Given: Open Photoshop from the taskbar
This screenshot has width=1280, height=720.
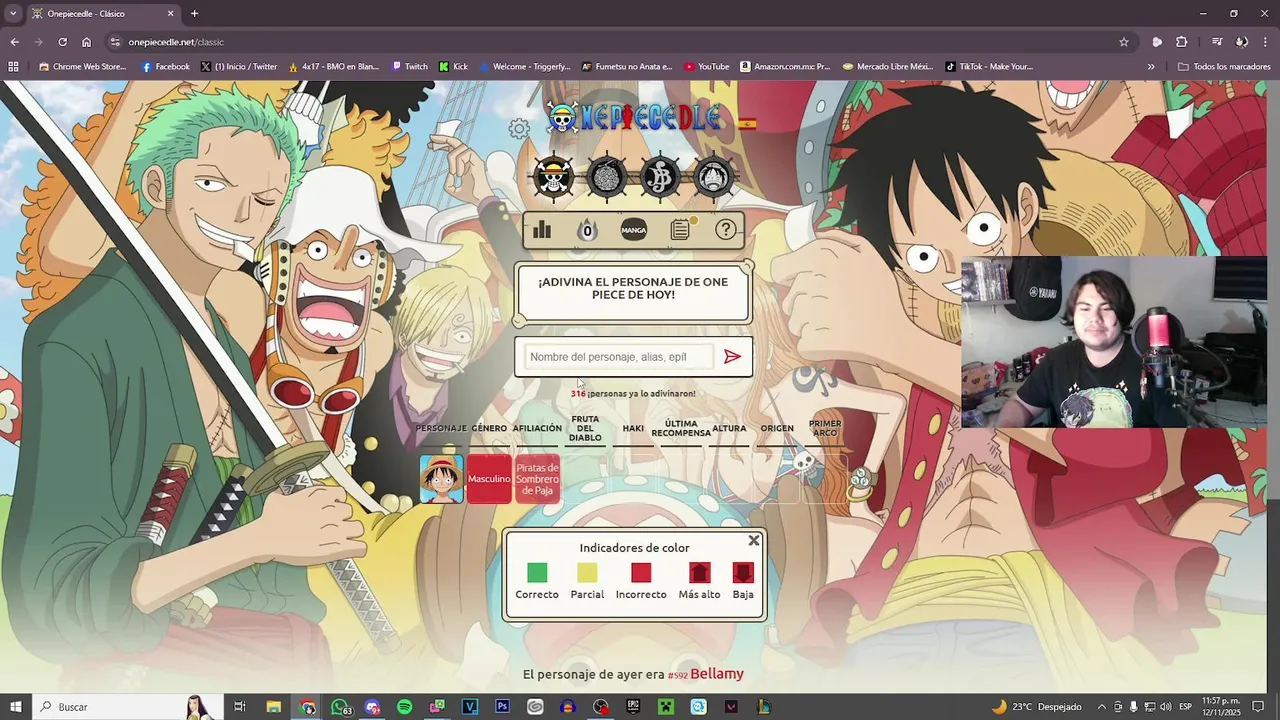Looking at the screenshot, I should point(502,707).
